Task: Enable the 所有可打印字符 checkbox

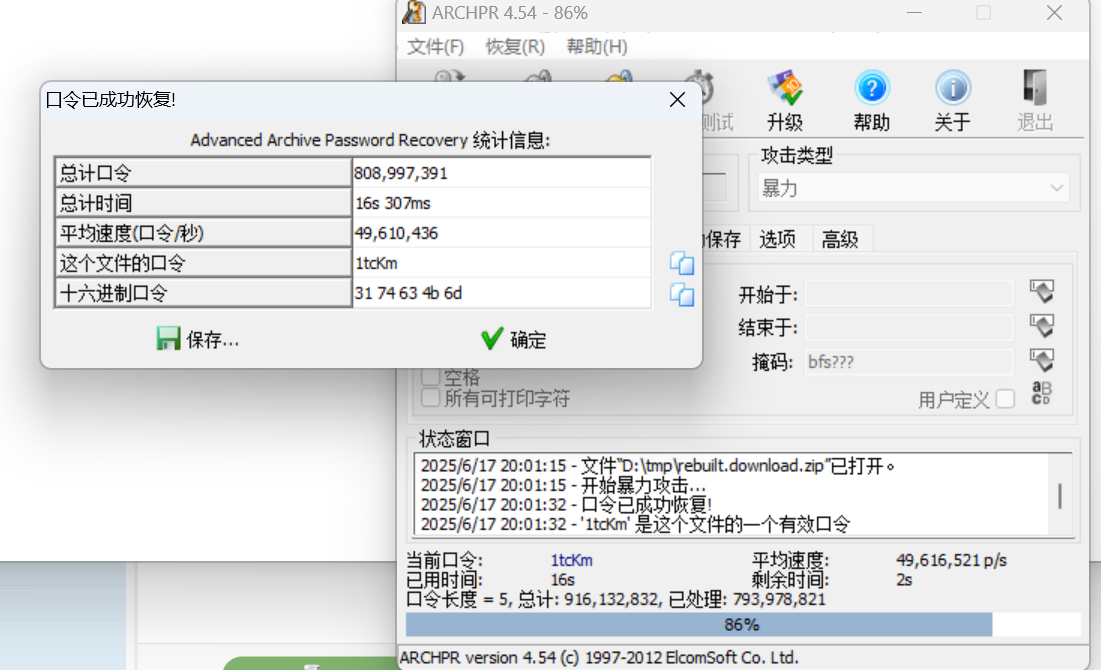Action: coord(430,398)
